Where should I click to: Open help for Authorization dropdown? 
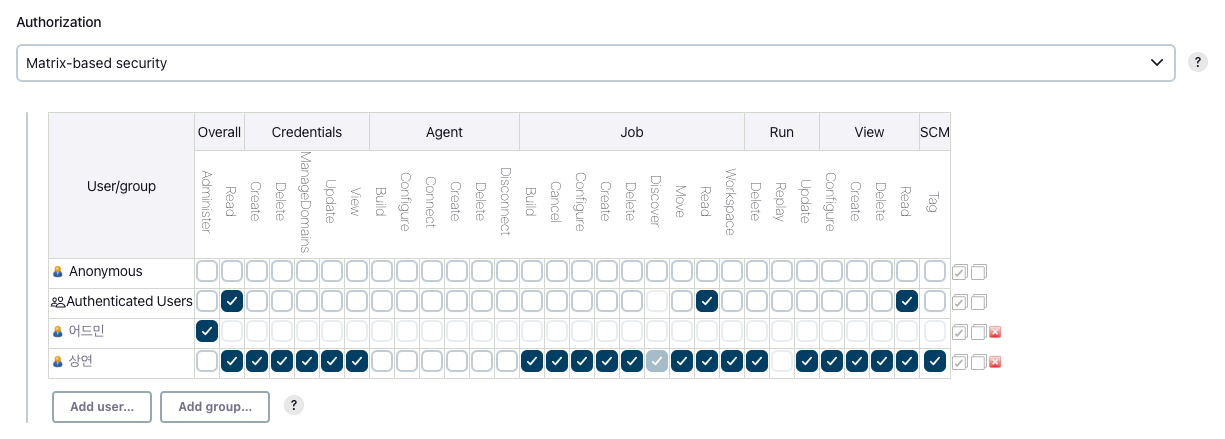pos(1197,62)
